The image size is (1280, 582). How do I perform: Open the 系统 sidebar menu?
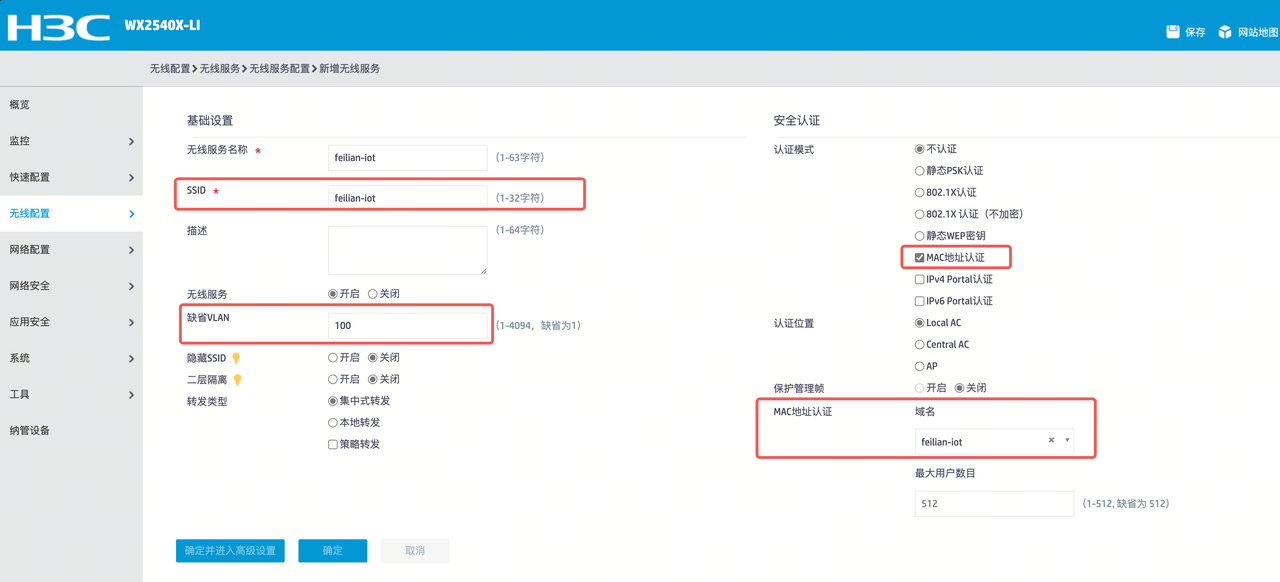[x=71, y=358]
